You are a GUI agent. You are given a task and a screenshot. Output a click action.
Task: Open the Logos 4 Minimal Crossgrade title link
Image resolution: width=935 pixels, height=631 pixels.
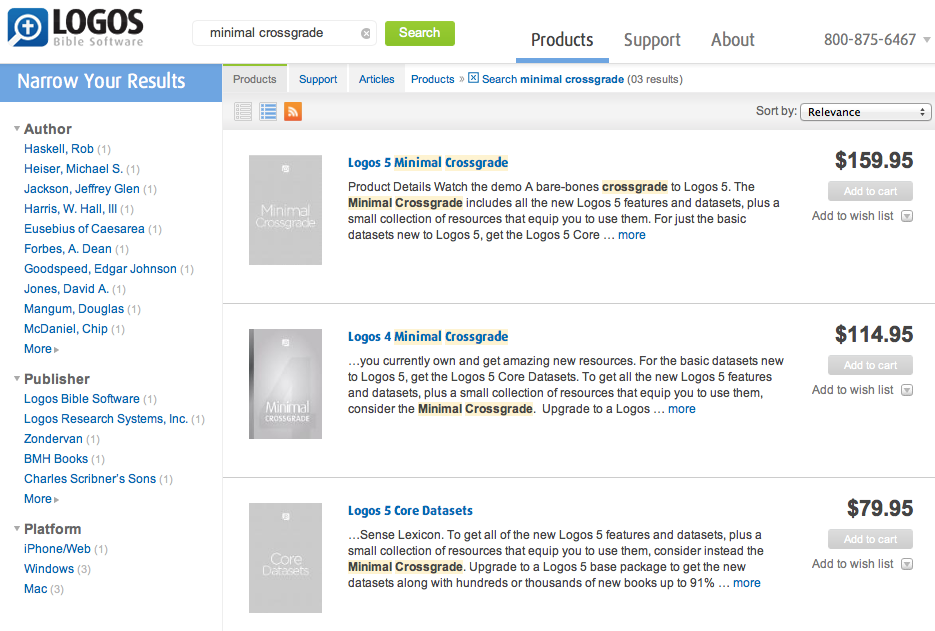(428, 337)
